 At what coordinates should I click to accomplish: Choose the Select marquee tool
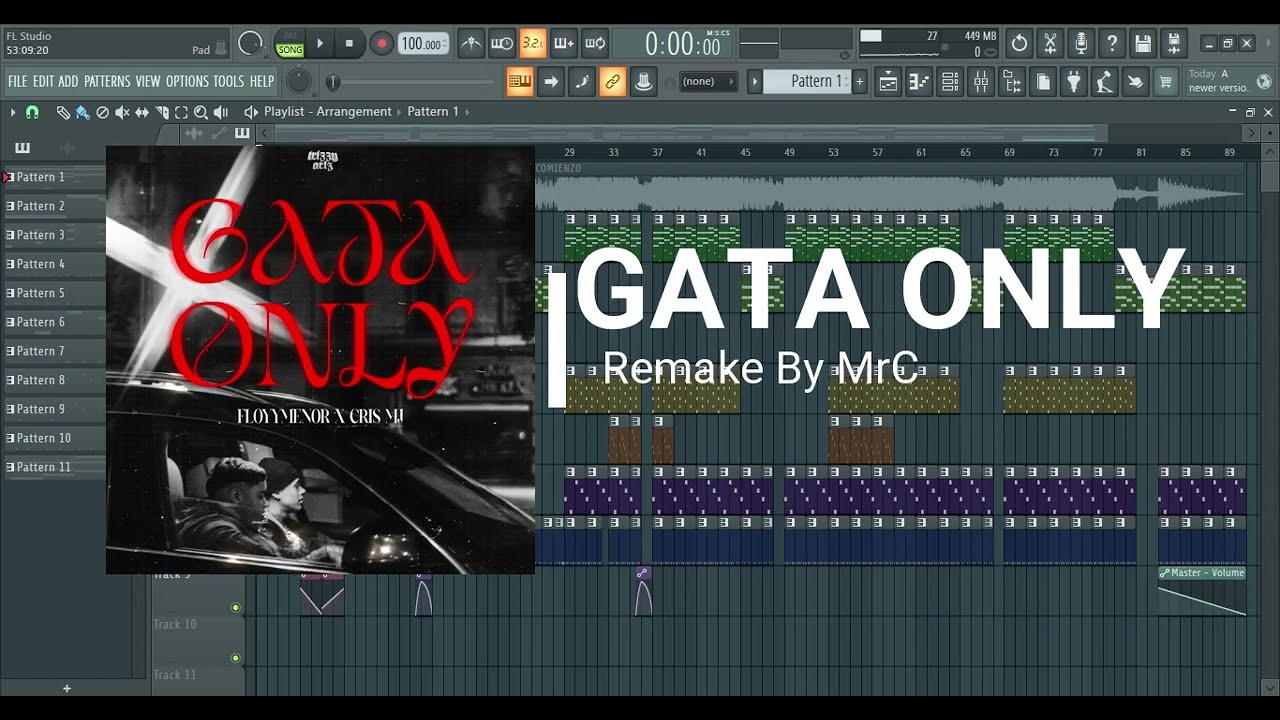[181, 112]
